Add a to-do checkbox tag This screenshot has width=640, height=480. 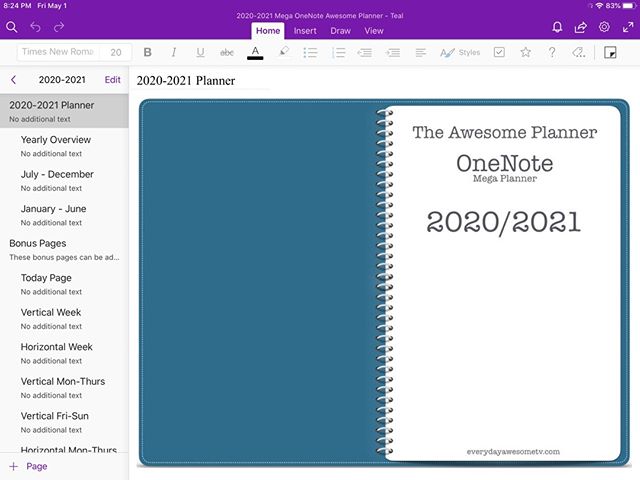(x=499, y=52)
